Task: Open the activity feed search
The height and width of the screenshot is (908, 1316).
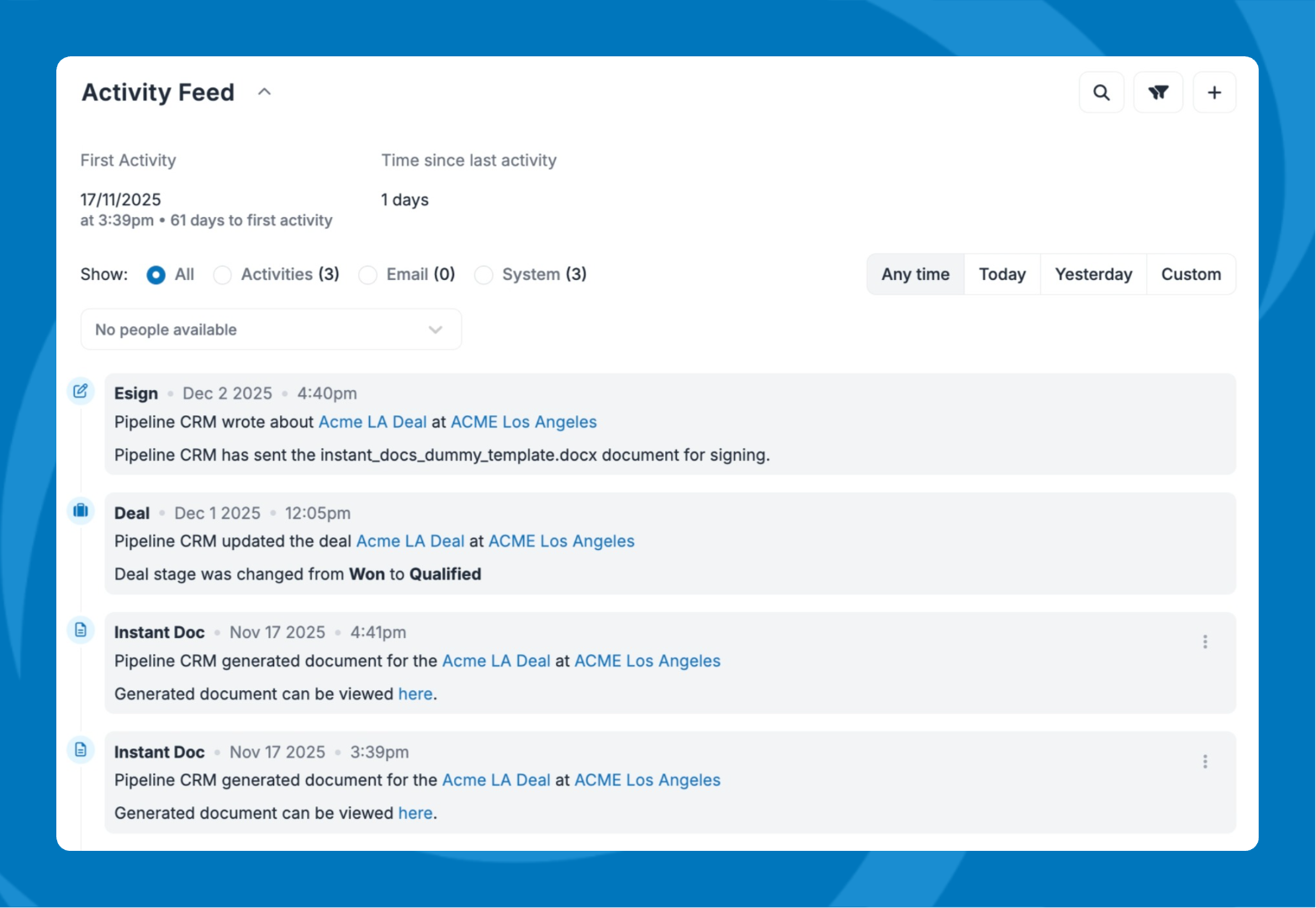Action: (x=1101, y=92)
